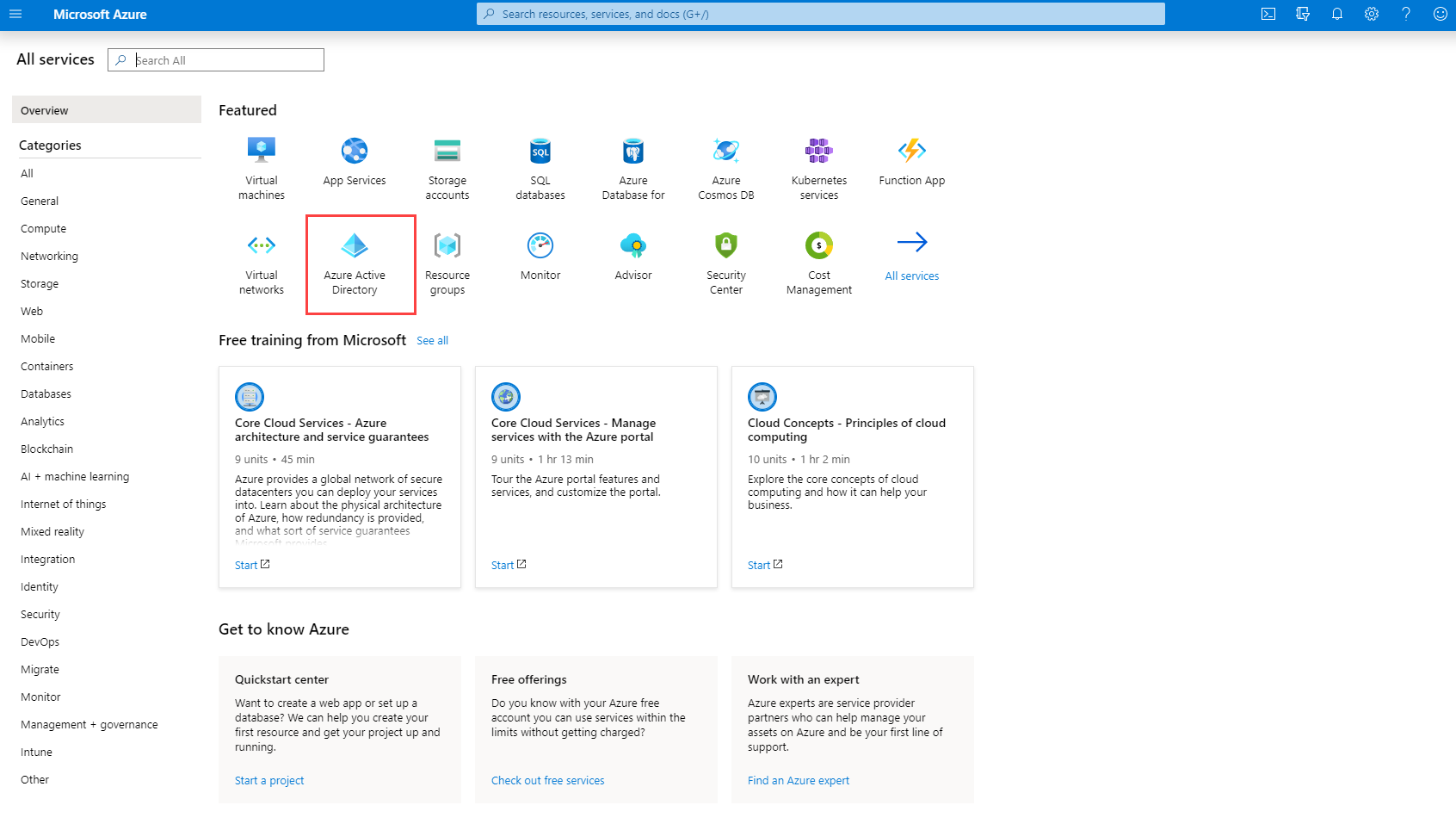Open portal settings gear
The height and width of the screenshot is (830, 1456).
click(1372, 14)
